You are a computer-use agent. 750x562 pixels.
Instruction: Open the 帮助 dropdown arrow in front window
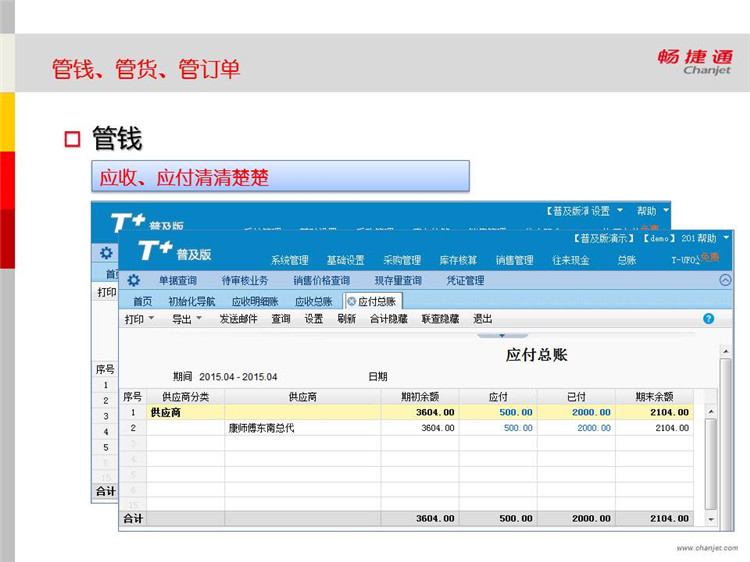726,238
